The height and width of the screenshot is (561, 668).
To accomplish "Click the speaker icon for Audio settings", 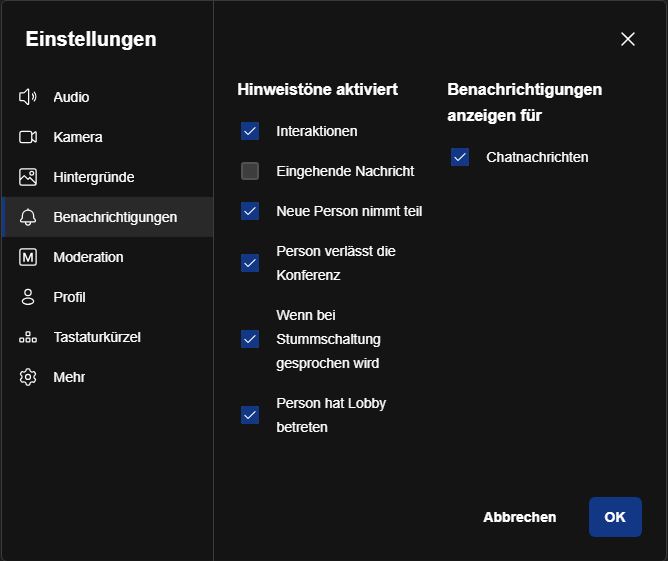I will point(28,97).
